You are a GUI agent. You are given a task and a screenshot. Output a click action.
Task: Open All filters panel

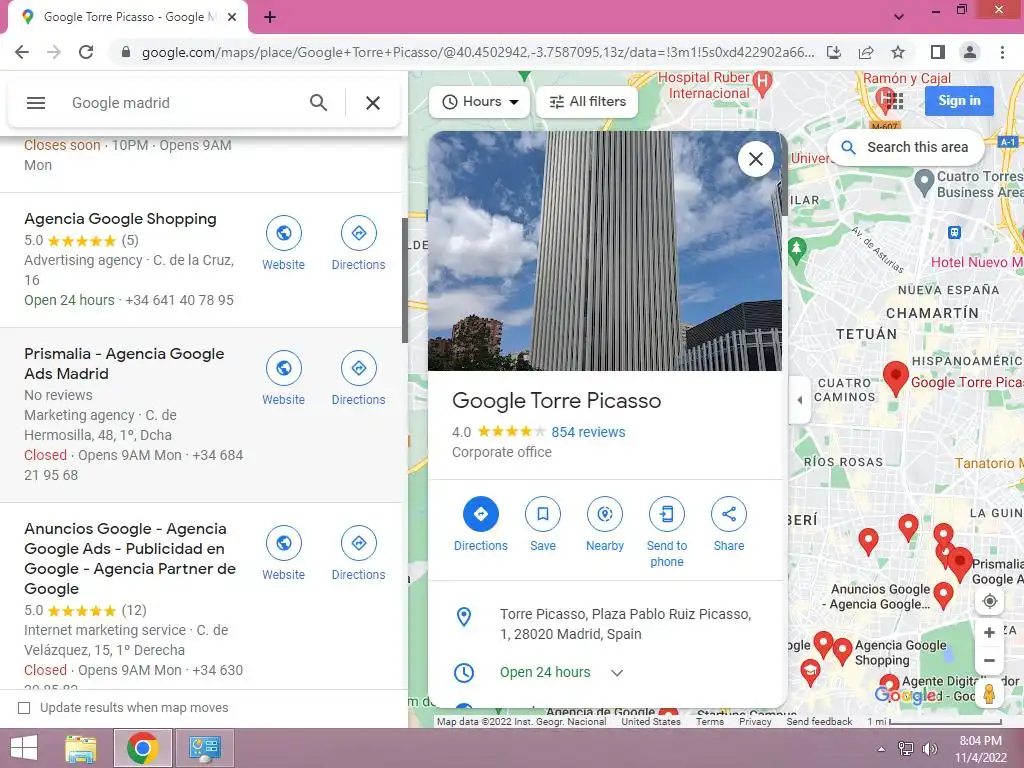click(x=587, y=102)
